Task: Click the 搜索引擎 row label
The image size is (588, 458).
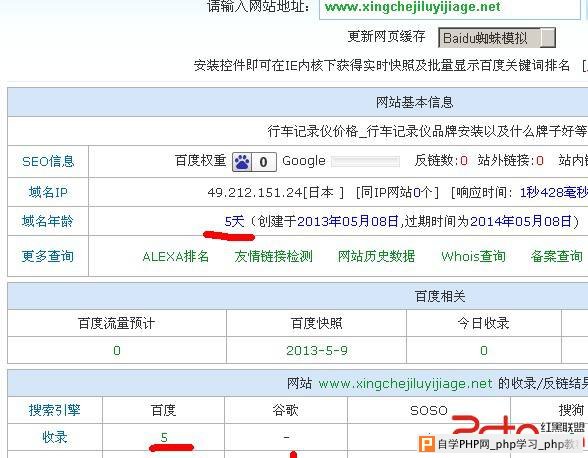Action: [55, 410]
